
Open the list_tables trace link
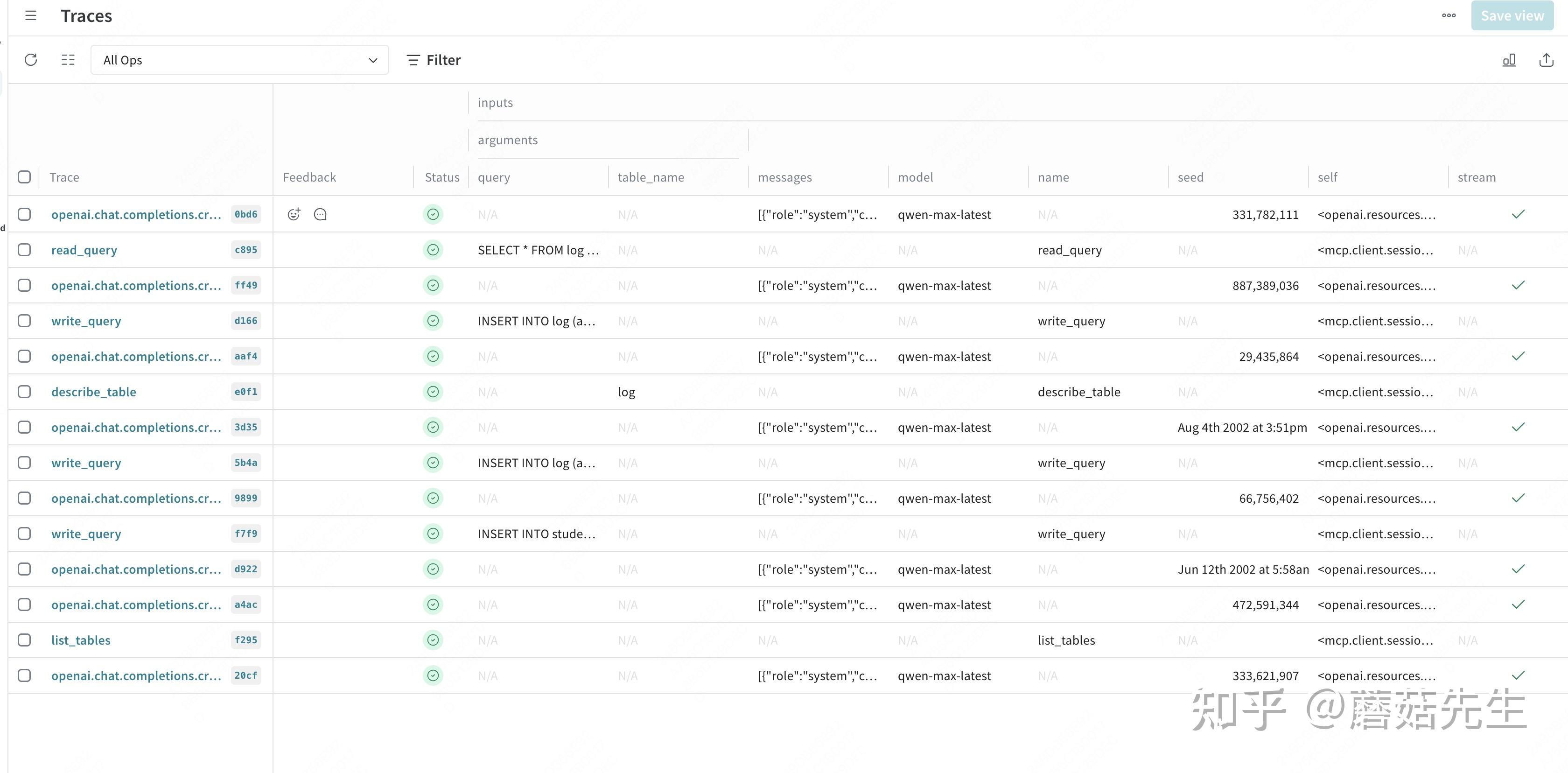pyautogui.click(x=81, y=639)
